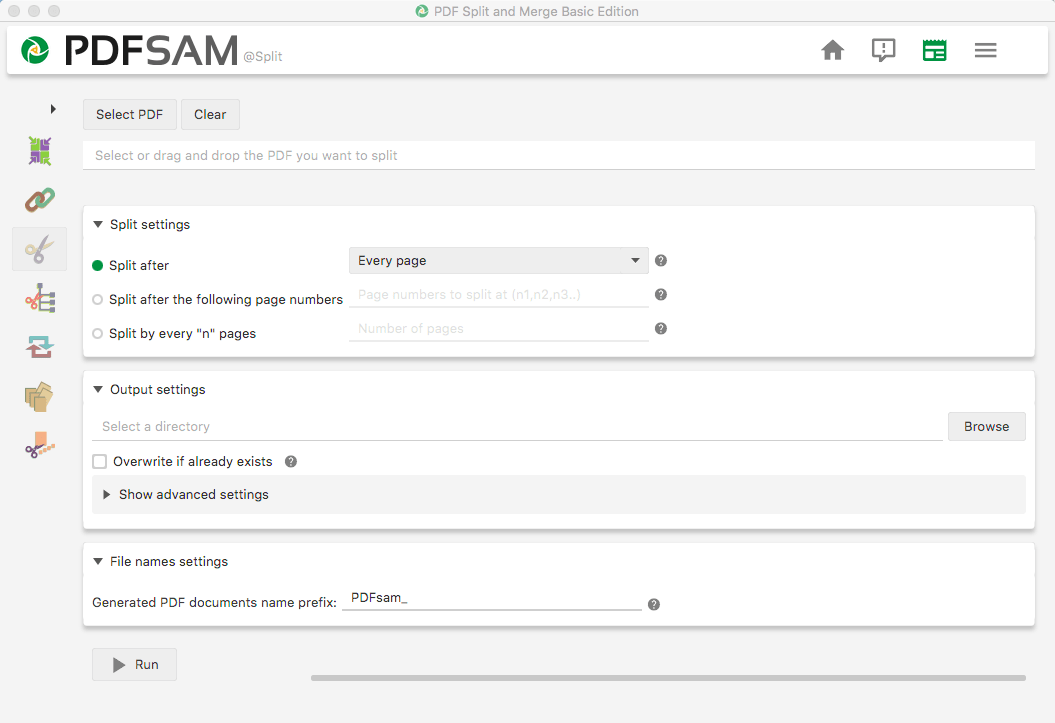Screen dimensions: 1055x723
Task: Open the log messages speech-bubble icon
Action: click(x=883, y=50)
